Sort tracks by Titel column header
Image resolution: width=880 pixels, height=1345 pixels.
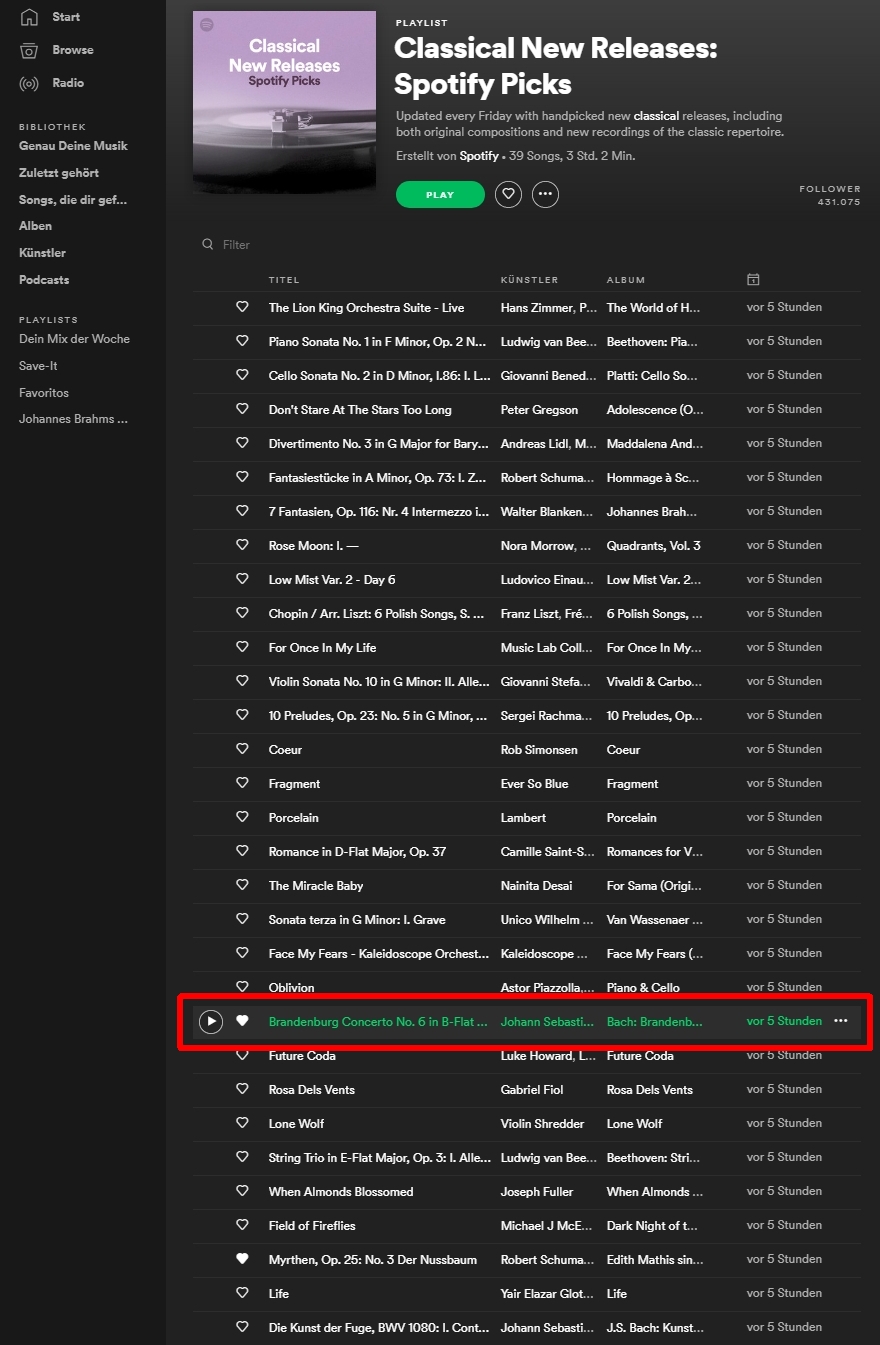284,280
